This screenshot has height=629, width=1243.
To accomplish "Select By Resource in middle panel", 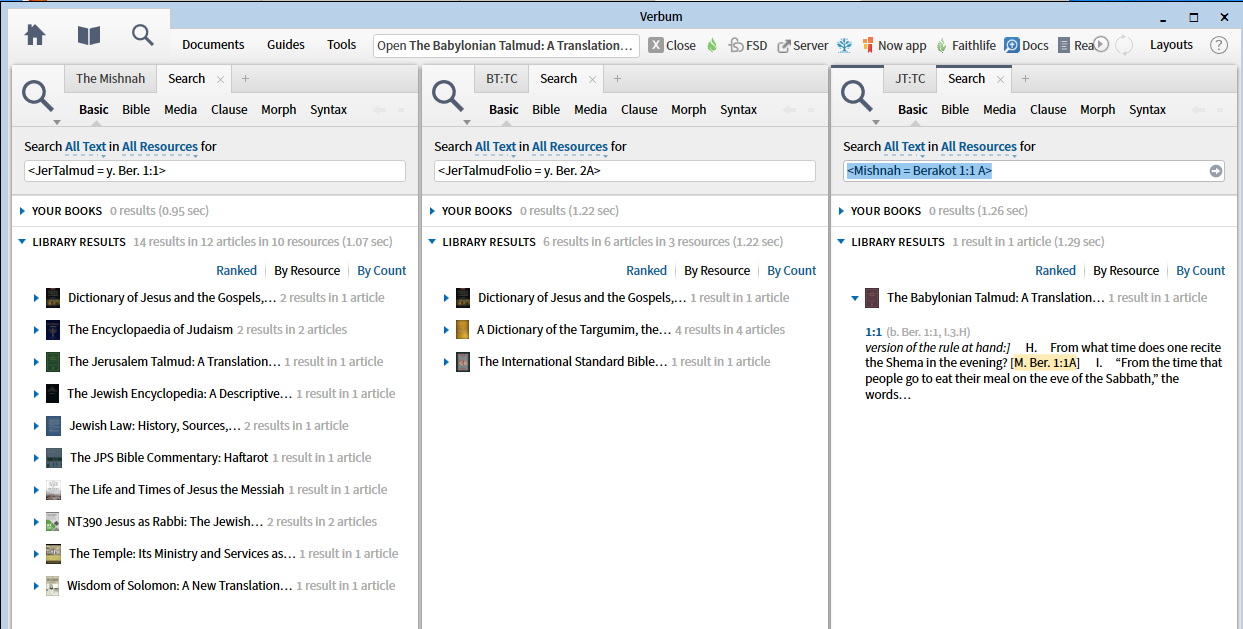I will tap(717, 271).
